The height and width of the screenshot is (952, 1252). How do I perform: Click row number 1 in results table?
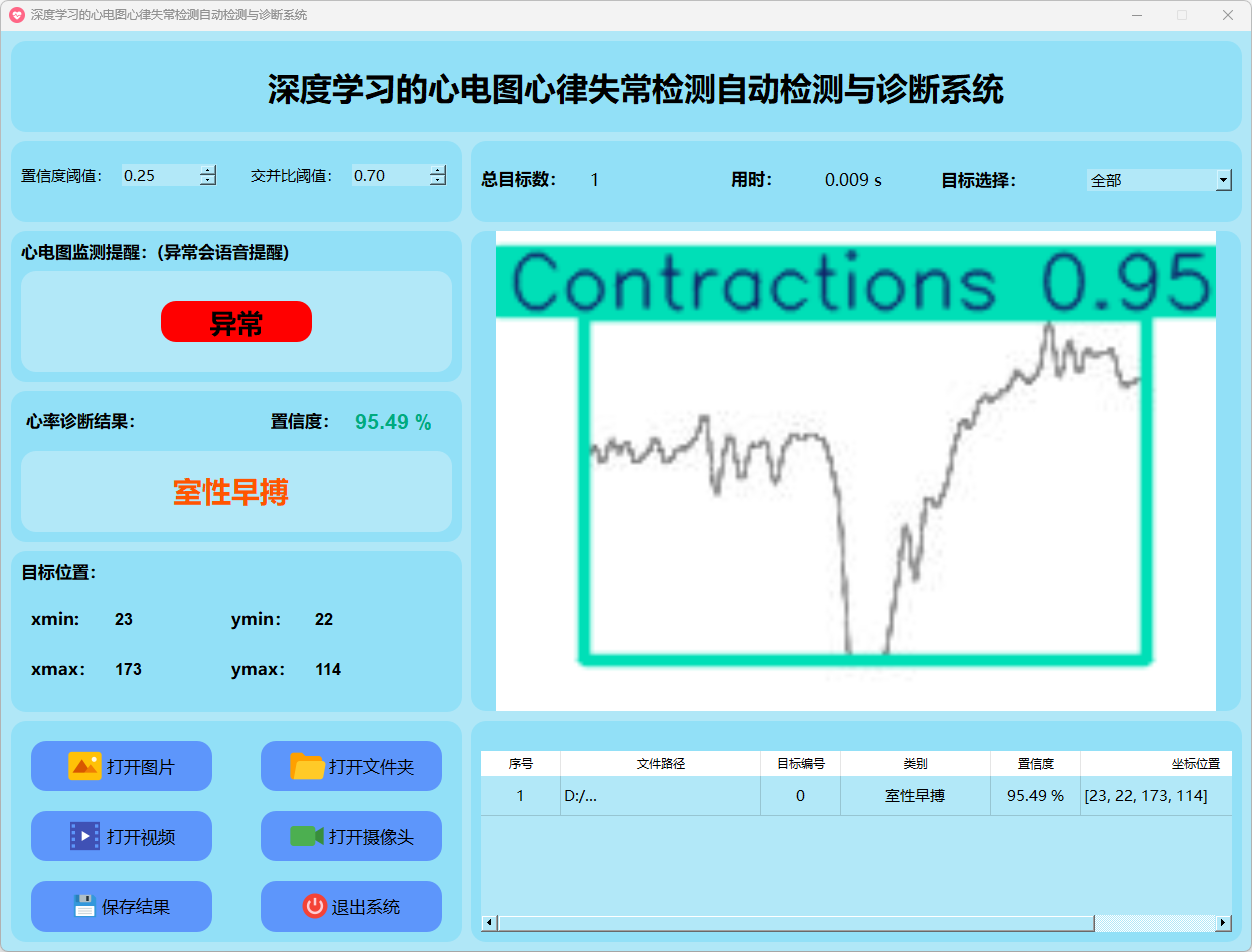coord(520,796)
